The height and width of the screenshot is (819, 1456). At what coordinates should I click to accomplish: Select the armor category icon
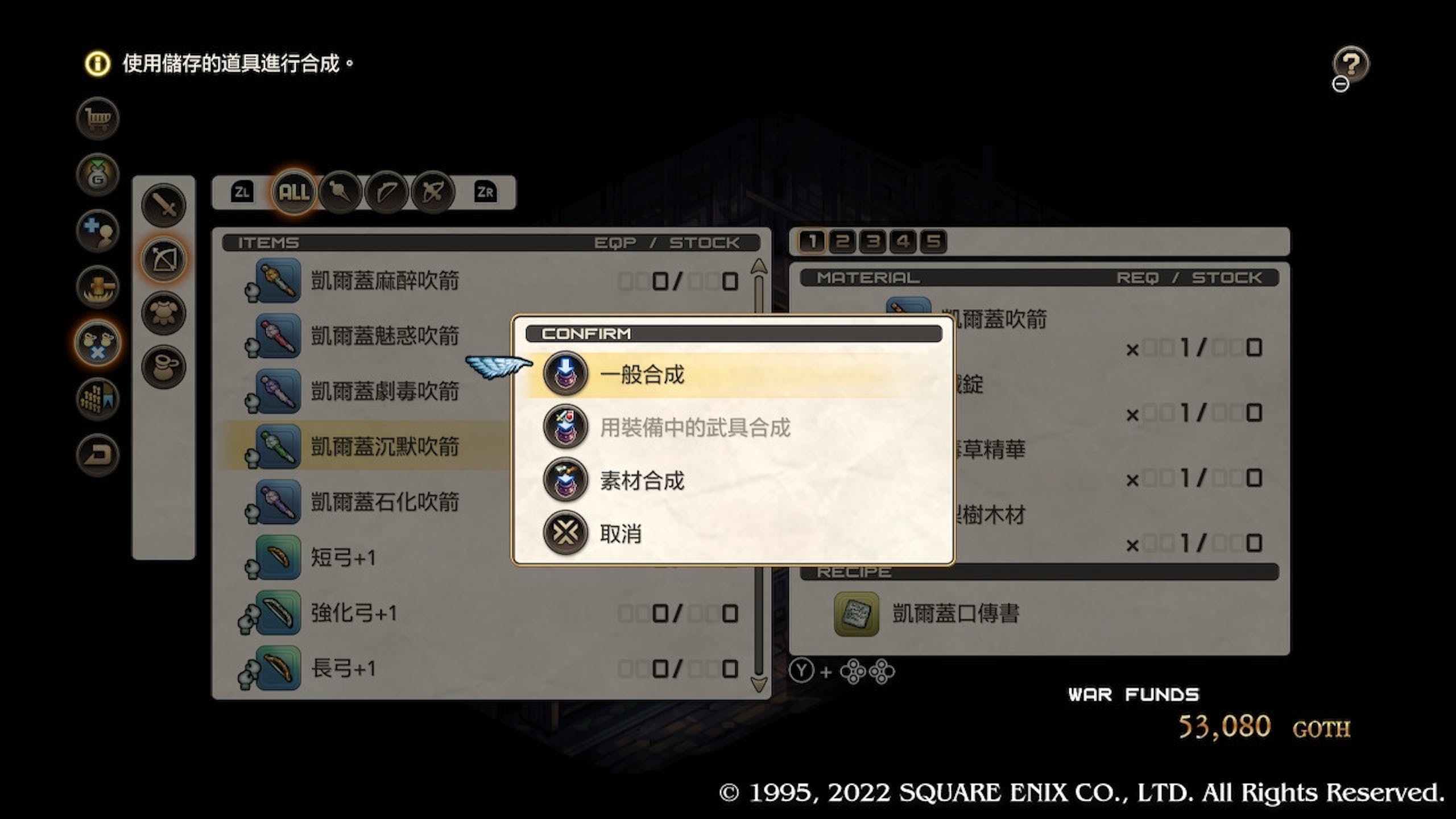coord(164,313)
